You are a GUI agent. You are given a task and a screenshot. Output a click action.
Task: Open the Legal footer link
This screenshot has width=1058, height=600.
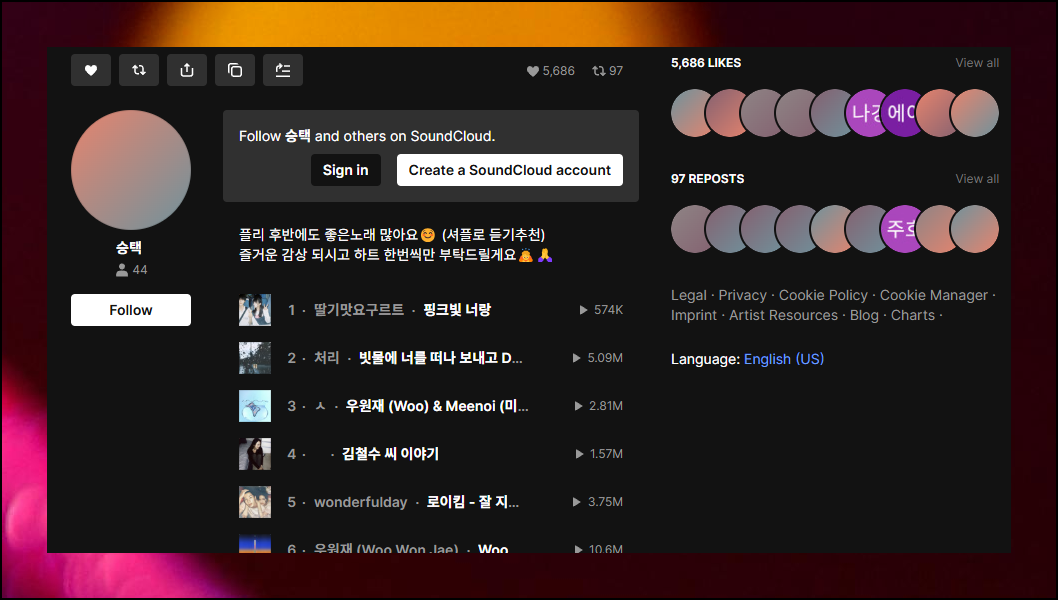pos(689,295)
